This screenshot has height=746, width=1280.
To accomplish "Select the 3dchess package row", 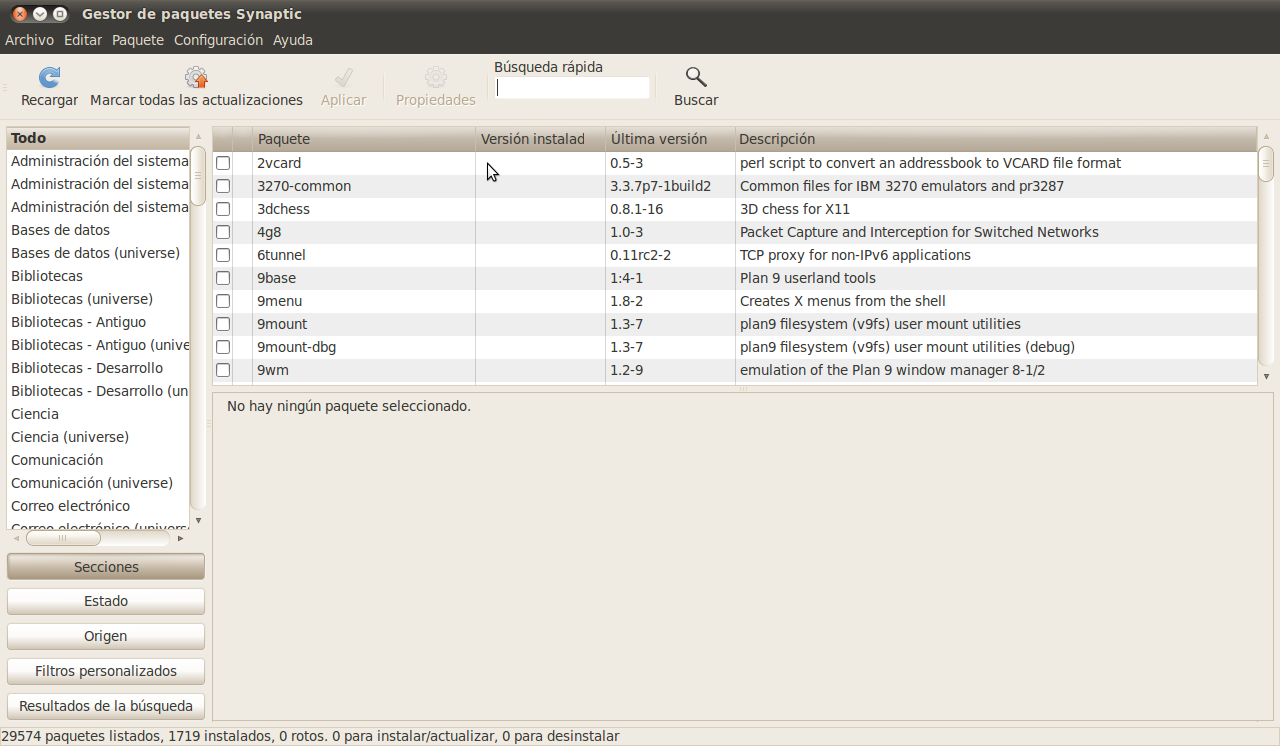I will (x=735, y=209).
